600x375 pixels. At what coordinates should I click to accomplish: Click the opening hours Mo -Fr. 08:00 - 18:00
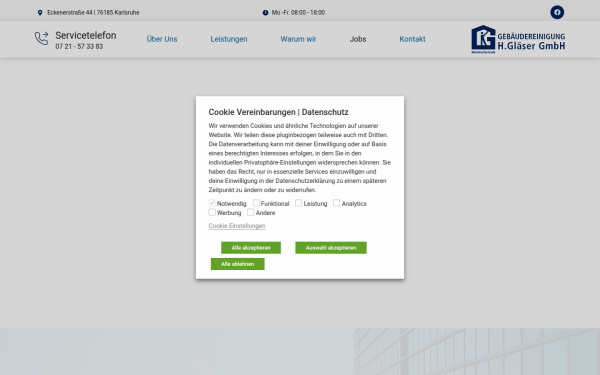click(298, 13)
